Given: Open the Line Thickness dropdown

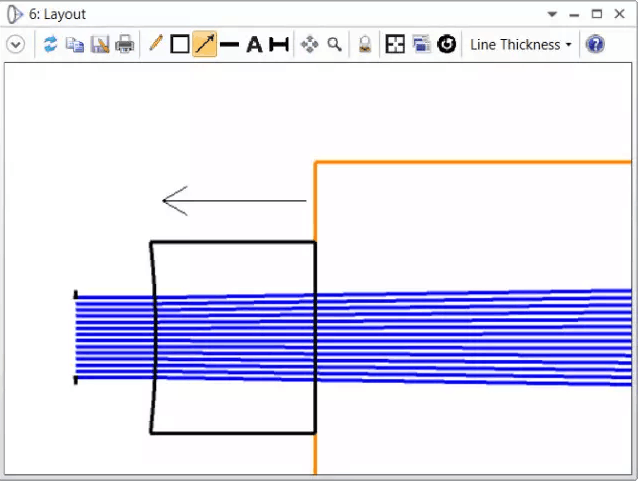Looking at the screenshot, I should pos(521,45).
